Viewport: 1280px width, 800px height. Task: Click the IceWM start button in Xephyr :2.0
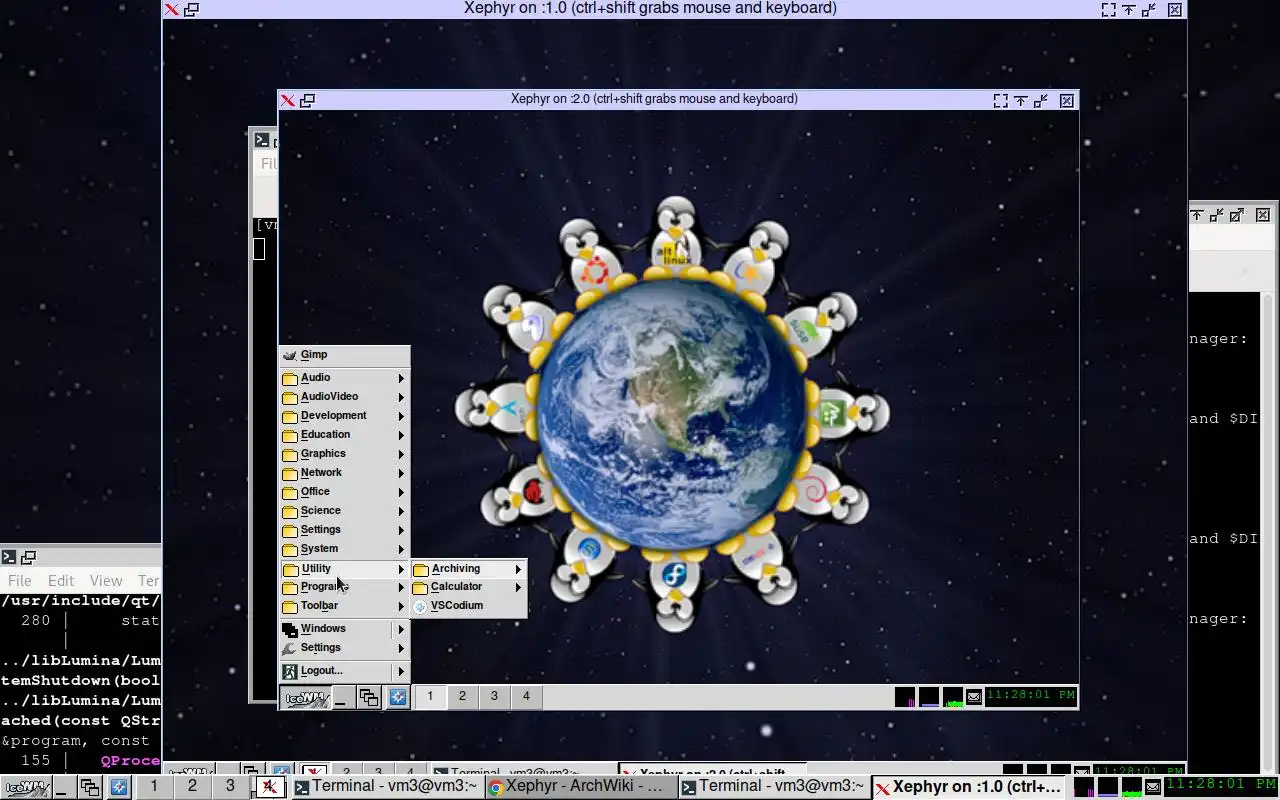pos(306,697)
